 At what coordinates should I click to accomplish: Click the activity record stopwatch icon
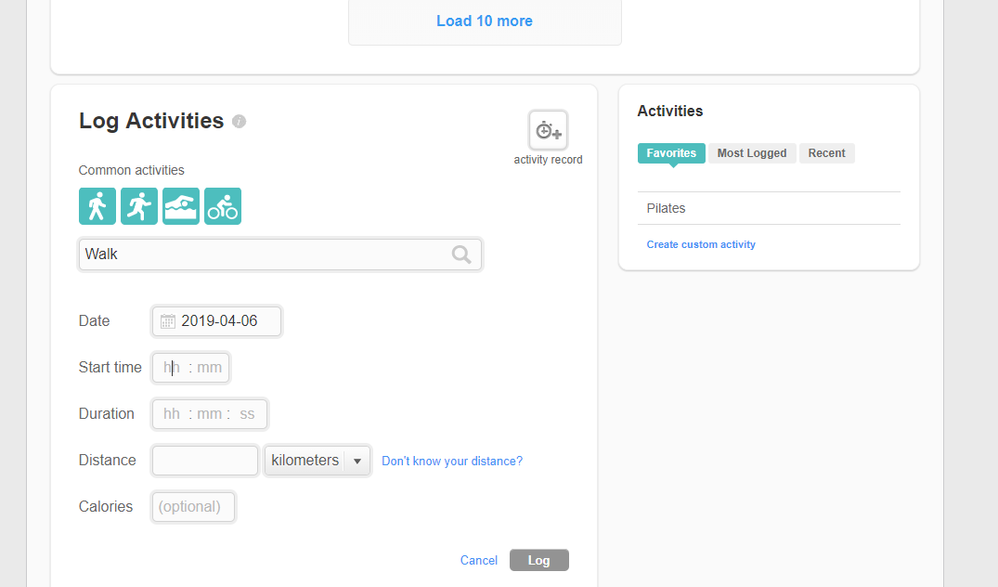[548, 130]
